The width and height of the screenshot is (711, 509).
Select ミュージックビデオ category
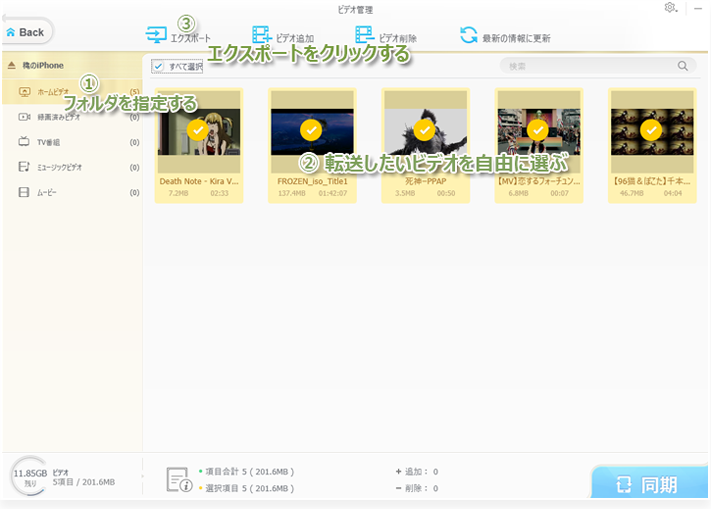click(x=73, y=167)
